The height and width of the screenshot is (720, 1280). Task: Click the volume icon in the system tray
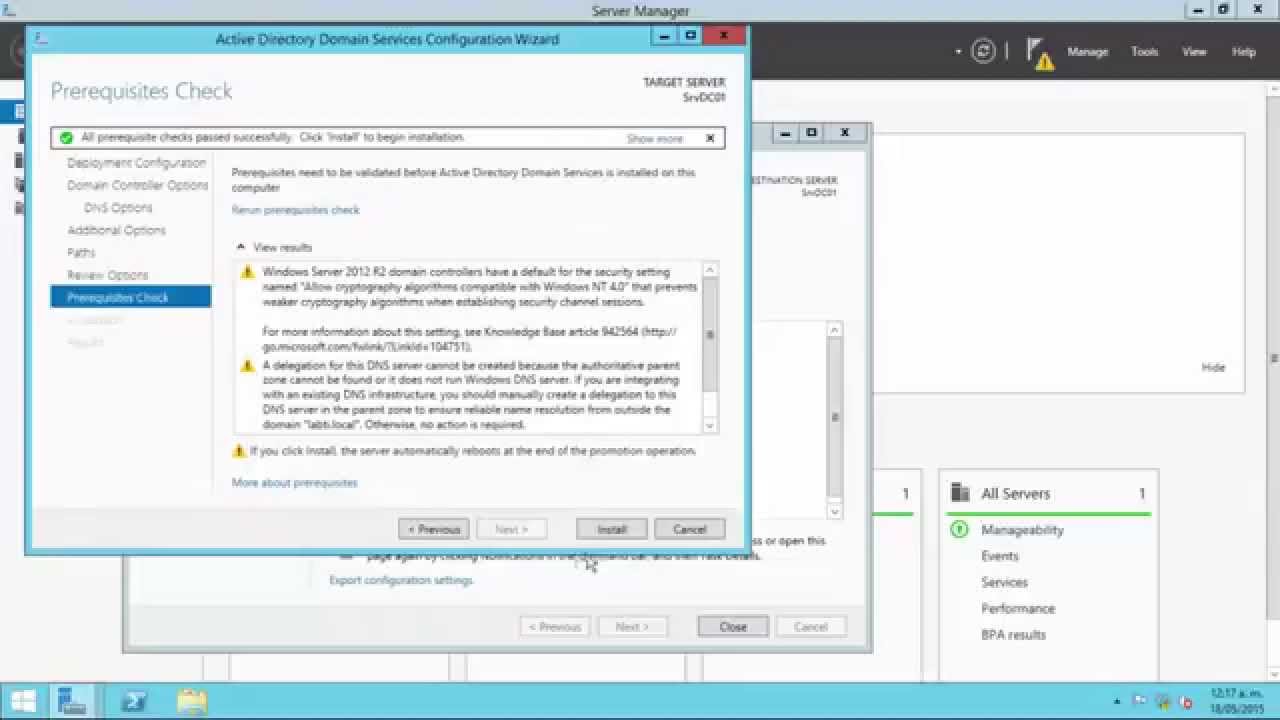click(1186, 701)
